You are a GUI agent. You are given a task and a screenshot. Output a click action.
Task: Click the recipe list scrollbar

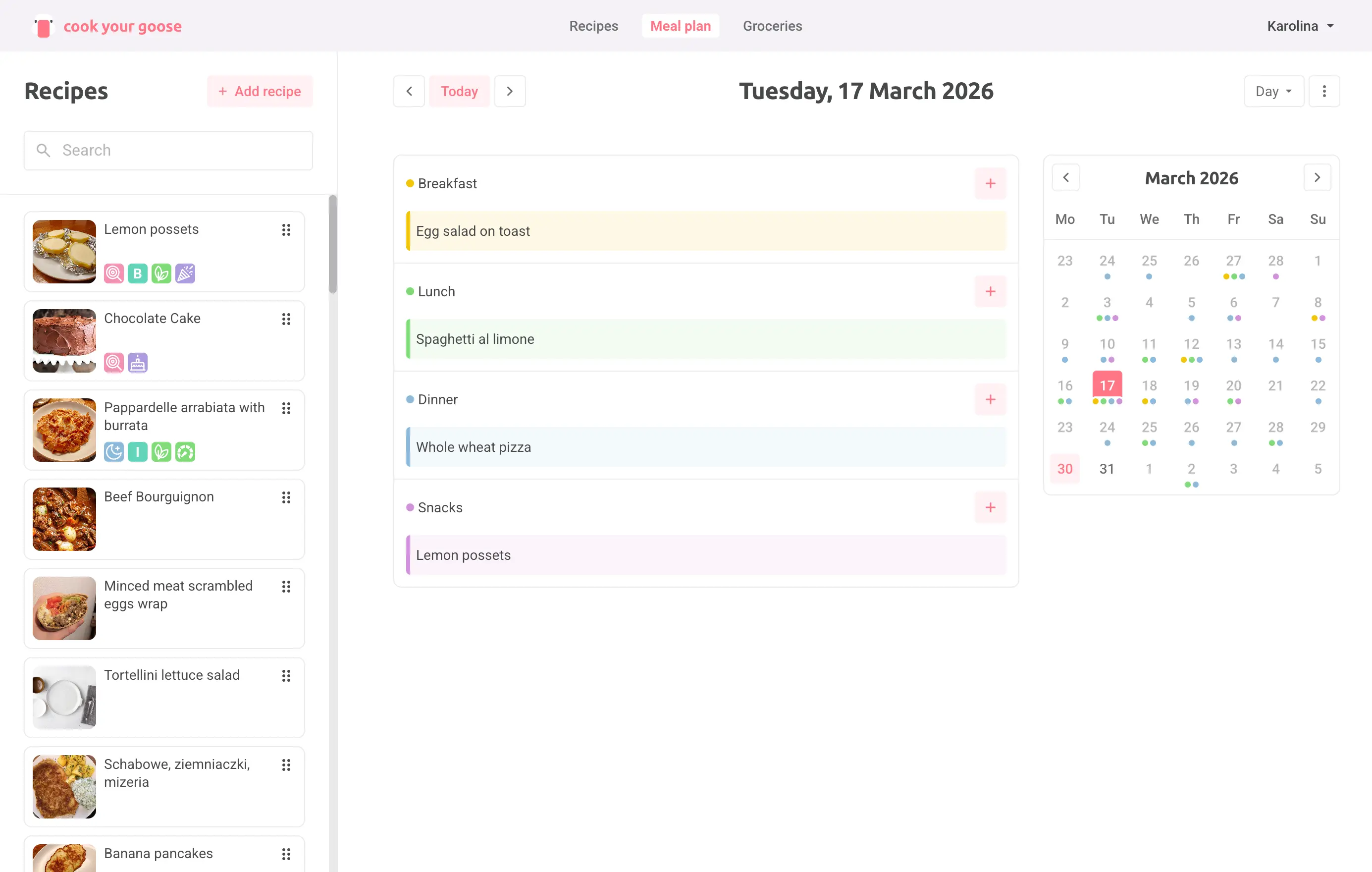[333, 244]
